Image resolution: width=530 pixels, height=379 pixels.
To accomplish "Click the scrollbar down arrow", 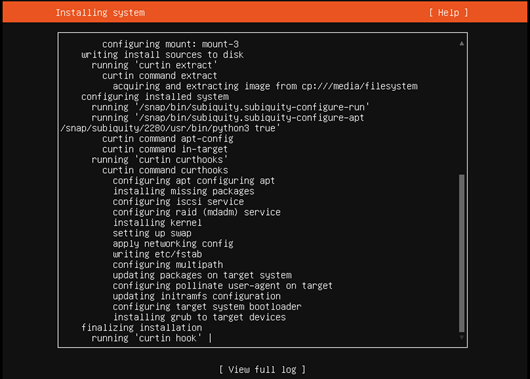I will (x=461, y=337).
